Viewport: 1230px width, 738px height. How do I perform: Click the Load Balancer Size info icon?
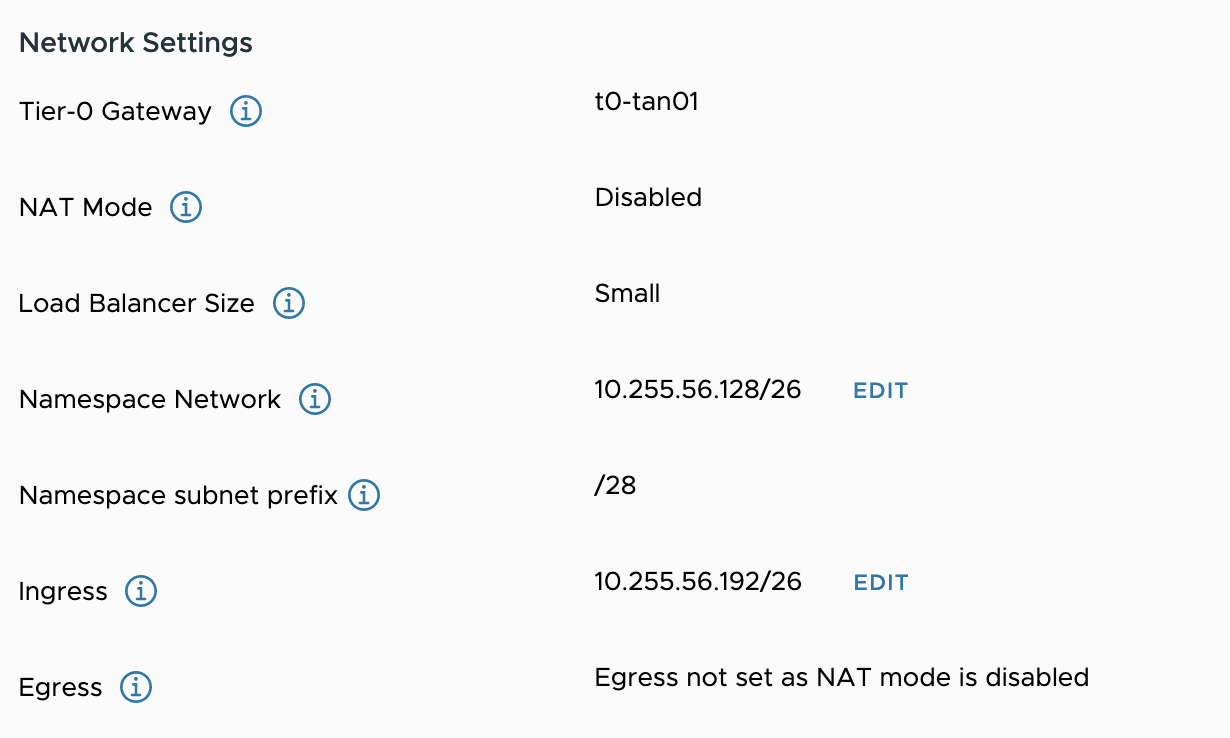288,303
